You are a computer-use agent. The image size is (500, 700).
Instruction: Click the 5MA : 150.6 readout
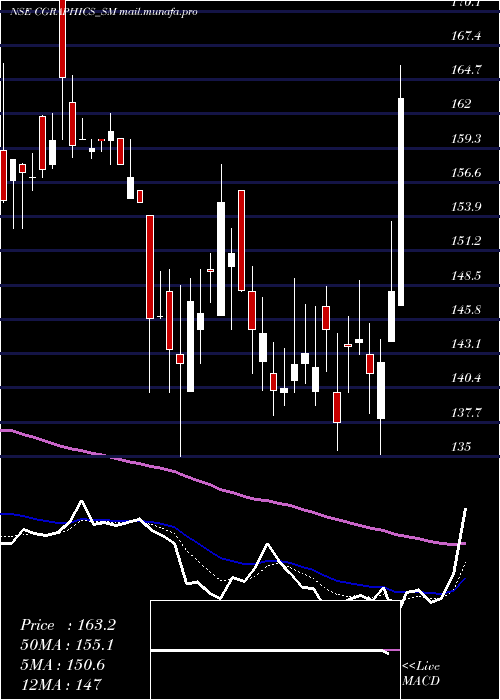[62, 664]
